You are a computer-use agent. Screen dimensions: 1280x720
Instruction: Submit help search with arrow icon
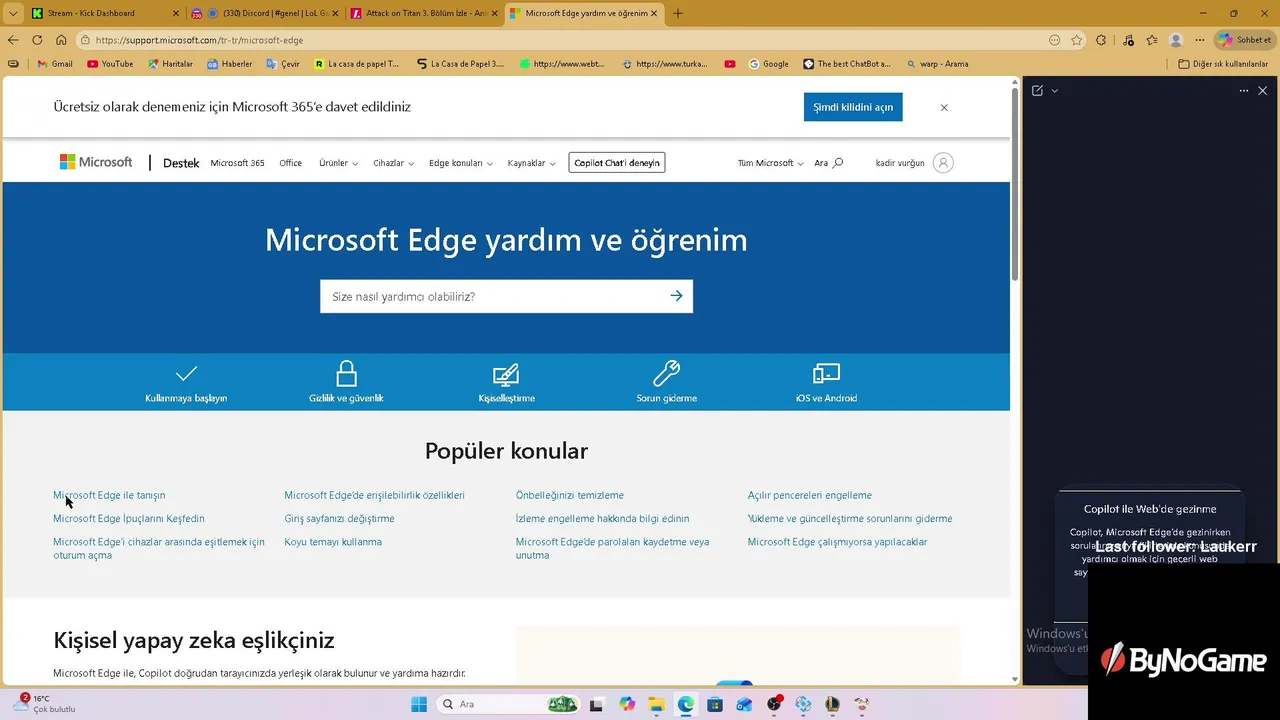(x=677, y=296)
